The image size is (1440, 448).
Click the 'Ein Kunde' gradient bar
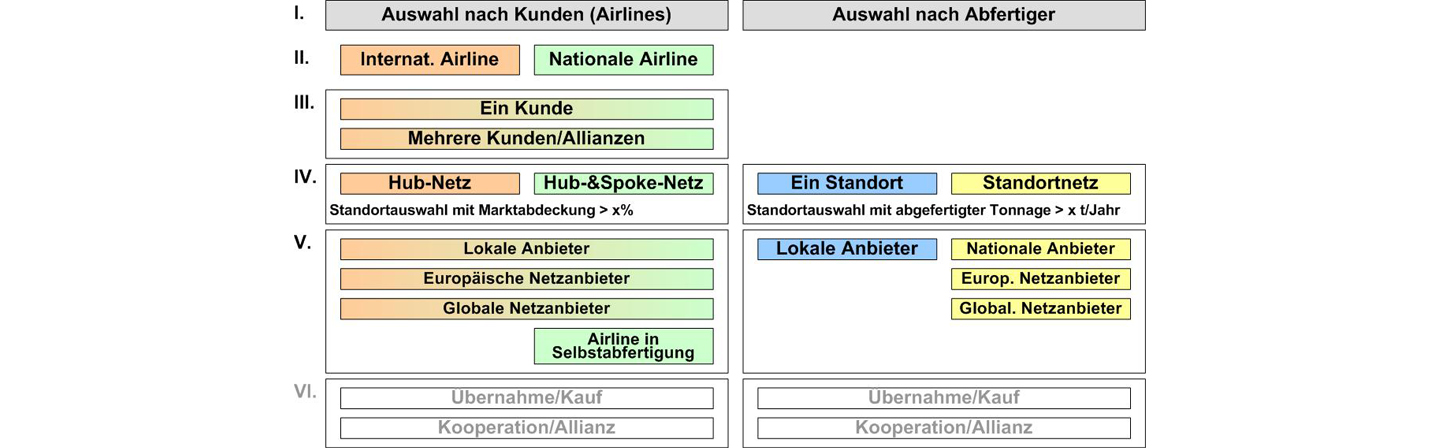tap(527, 109)
